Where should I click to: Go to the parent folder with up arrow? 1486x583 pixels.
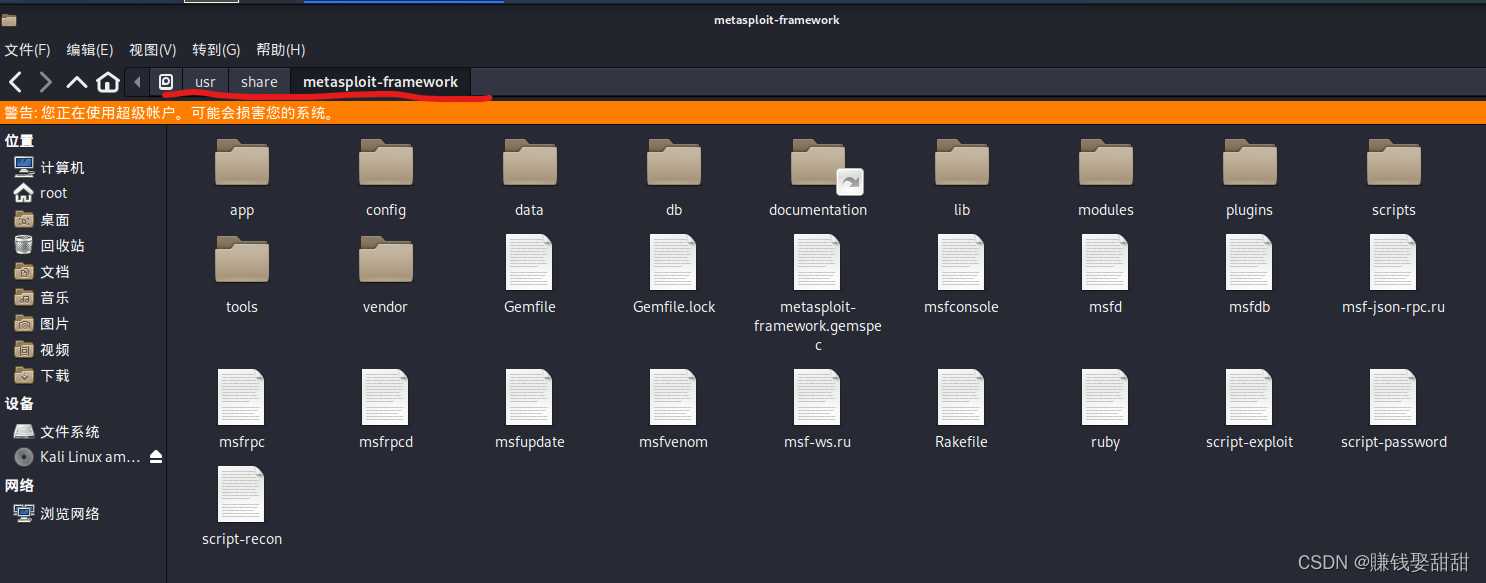tap(77, 82)
